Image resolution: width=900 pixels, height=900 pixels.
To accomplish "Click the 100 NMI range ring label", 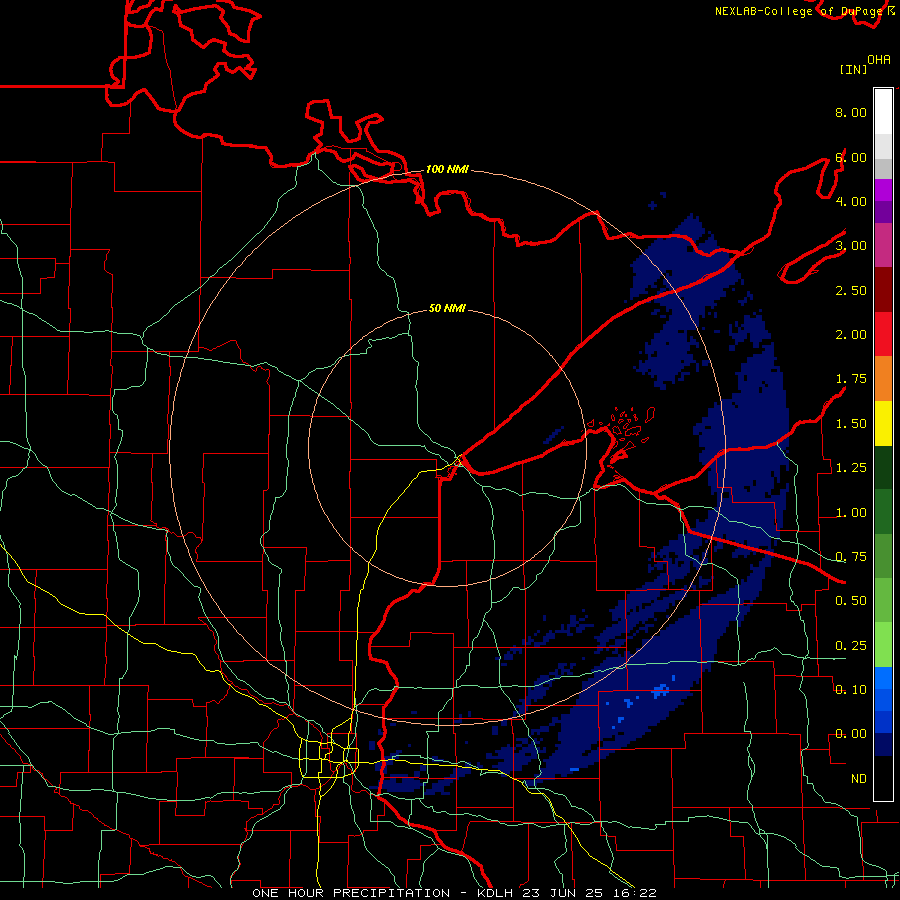I will 447,169.
